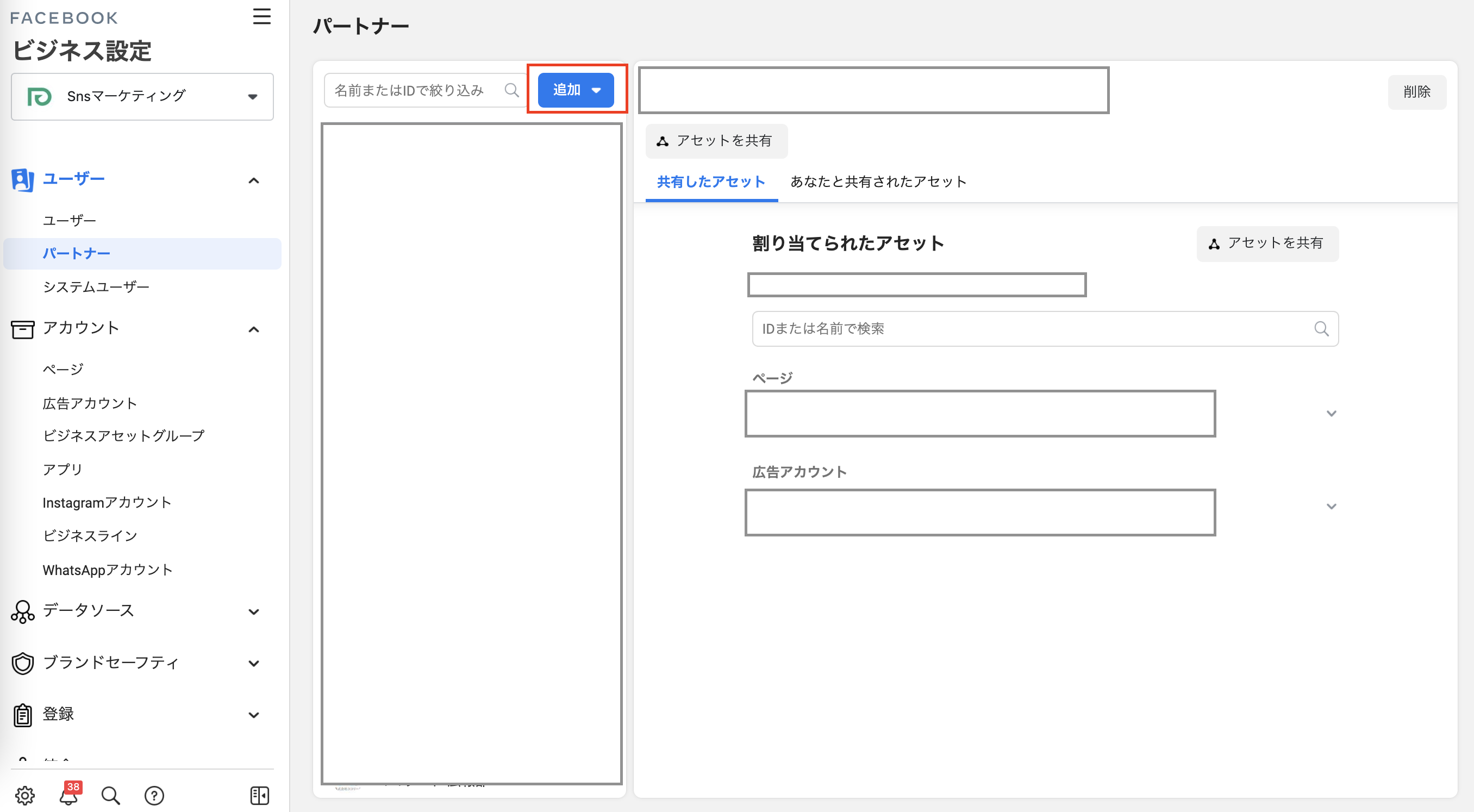Collapse the アカウント section chevron
This screenshot has height=812, width=1474.
click(253, 329)
